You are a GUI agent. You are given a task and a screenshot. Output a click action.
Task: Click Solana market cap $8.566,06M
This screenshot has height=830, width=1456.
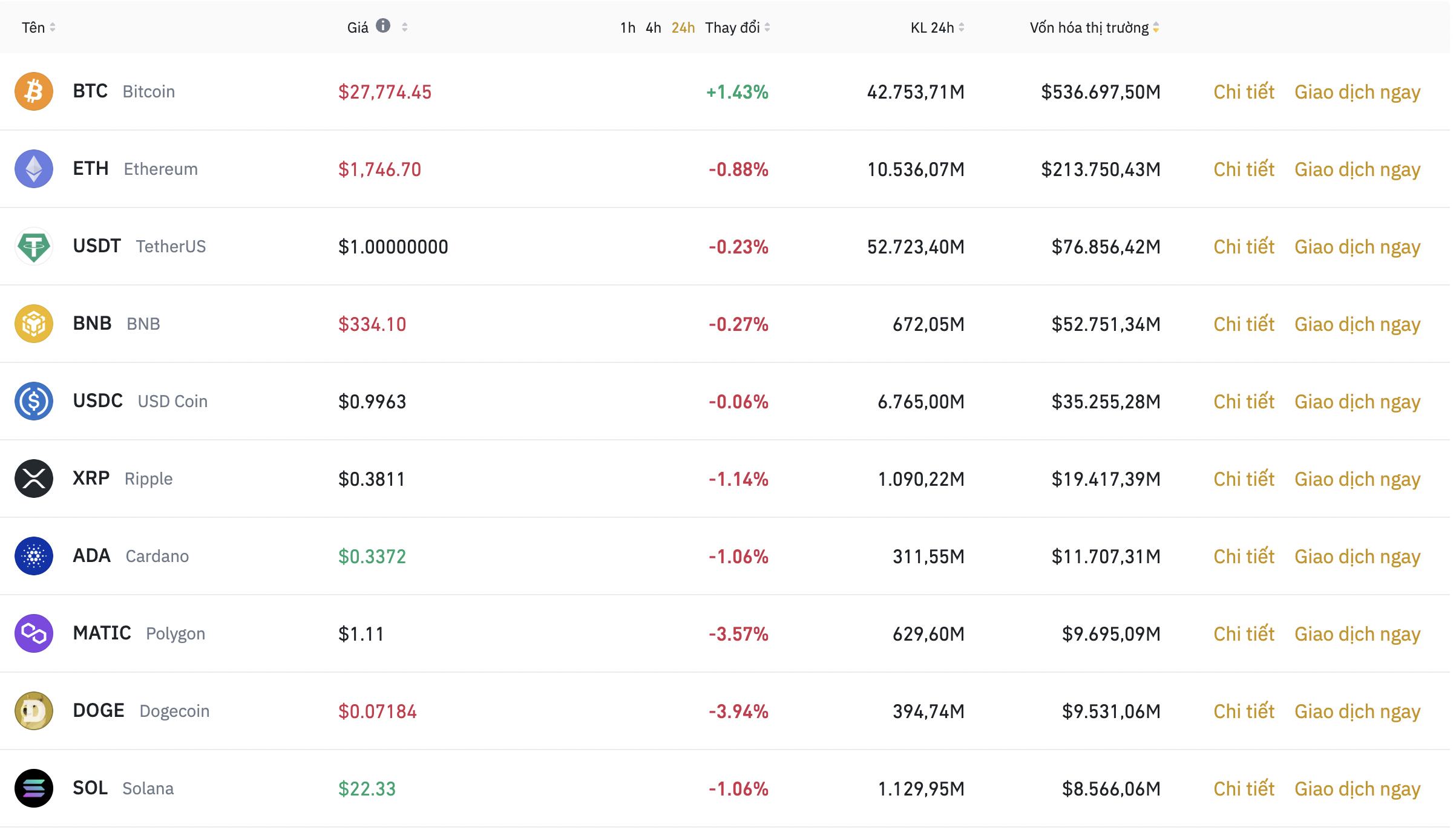(x=1111, y=789)
